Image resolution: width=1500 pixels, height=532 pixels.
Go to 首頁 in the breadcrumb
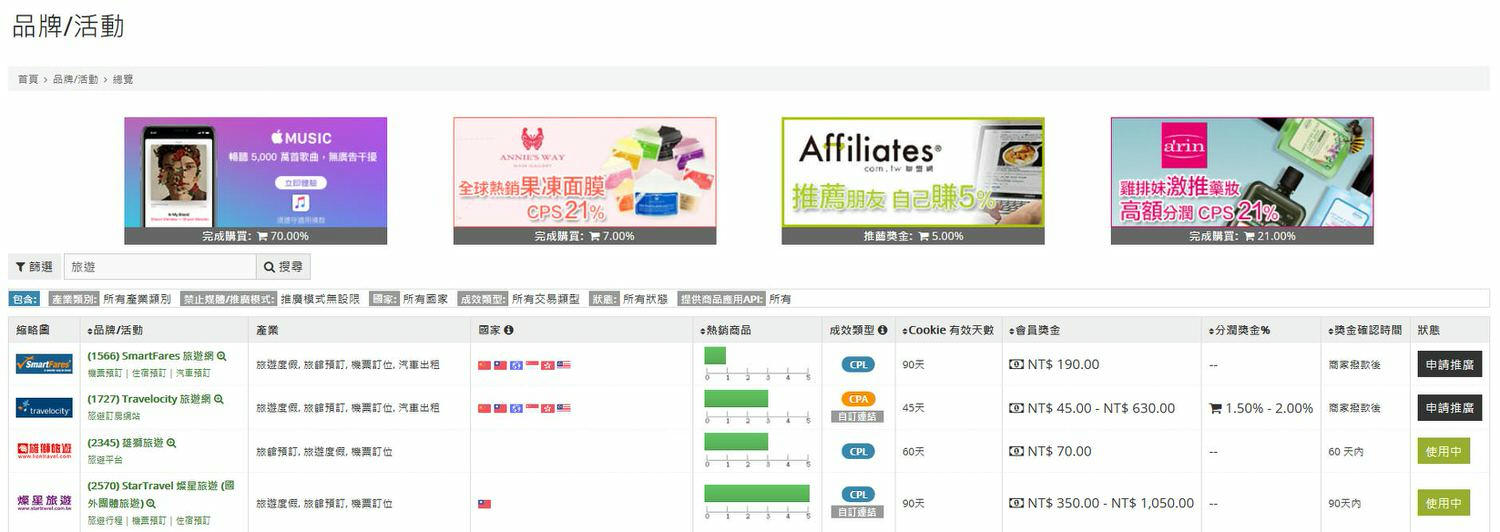coord(27,79)
